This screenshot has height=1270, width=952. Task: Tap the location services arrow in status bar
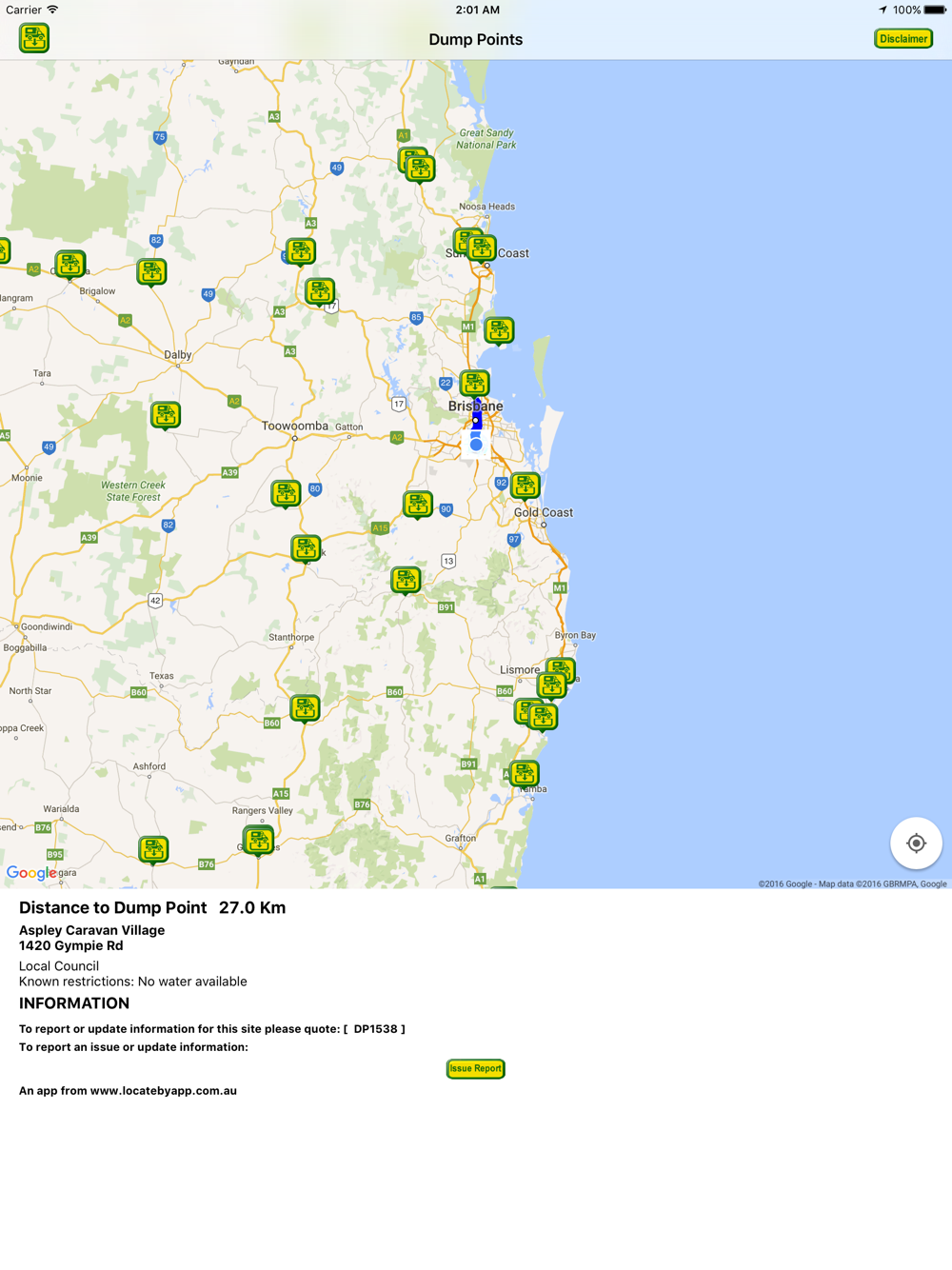pyautogui.click(x=883, y=10)
